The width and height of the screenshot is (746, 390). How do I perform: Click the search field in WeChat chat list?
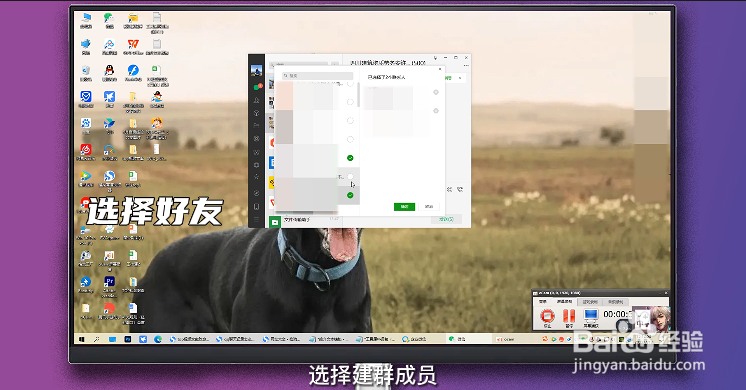tap(298, 64)
